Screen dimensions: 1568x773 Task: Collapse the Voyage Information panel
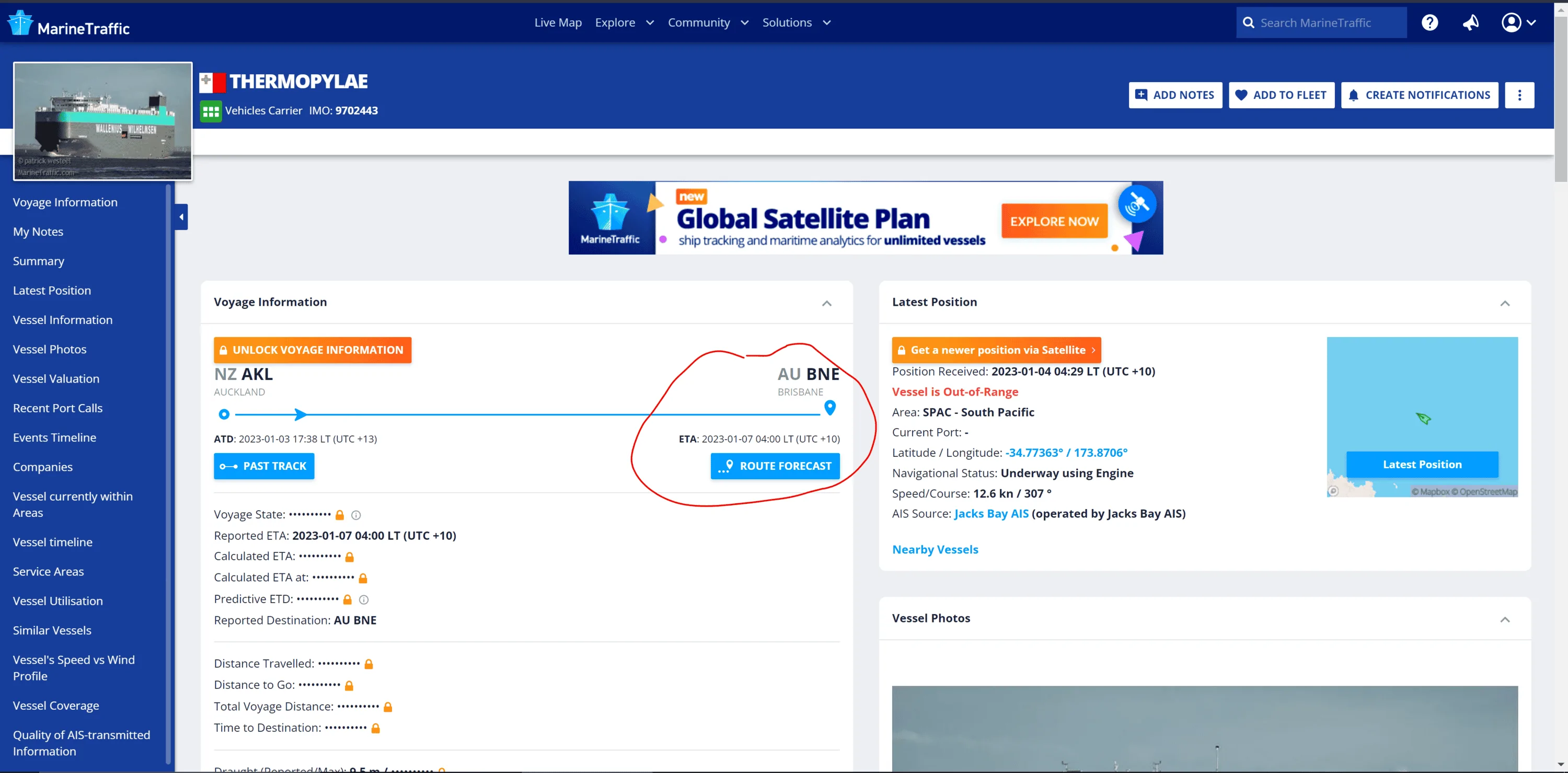point(827,303)
